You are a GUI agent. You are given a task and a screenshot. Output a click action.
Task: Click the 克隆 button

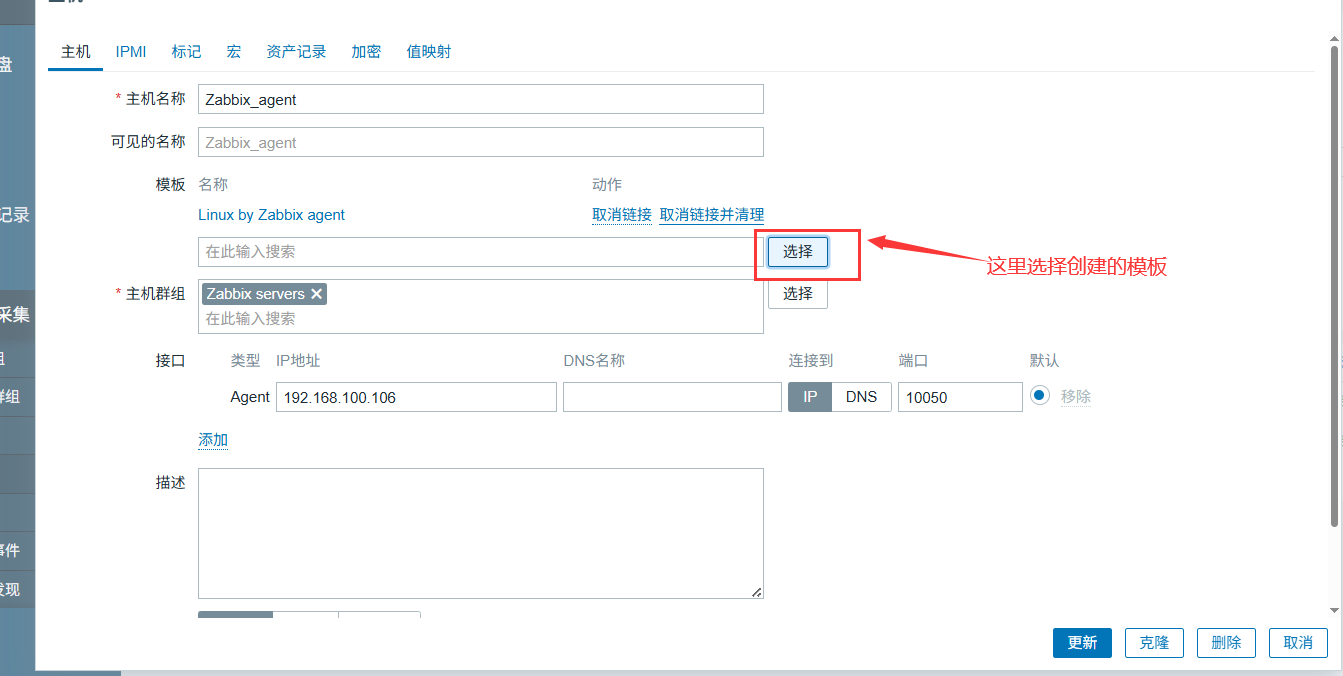point(1154,643)
